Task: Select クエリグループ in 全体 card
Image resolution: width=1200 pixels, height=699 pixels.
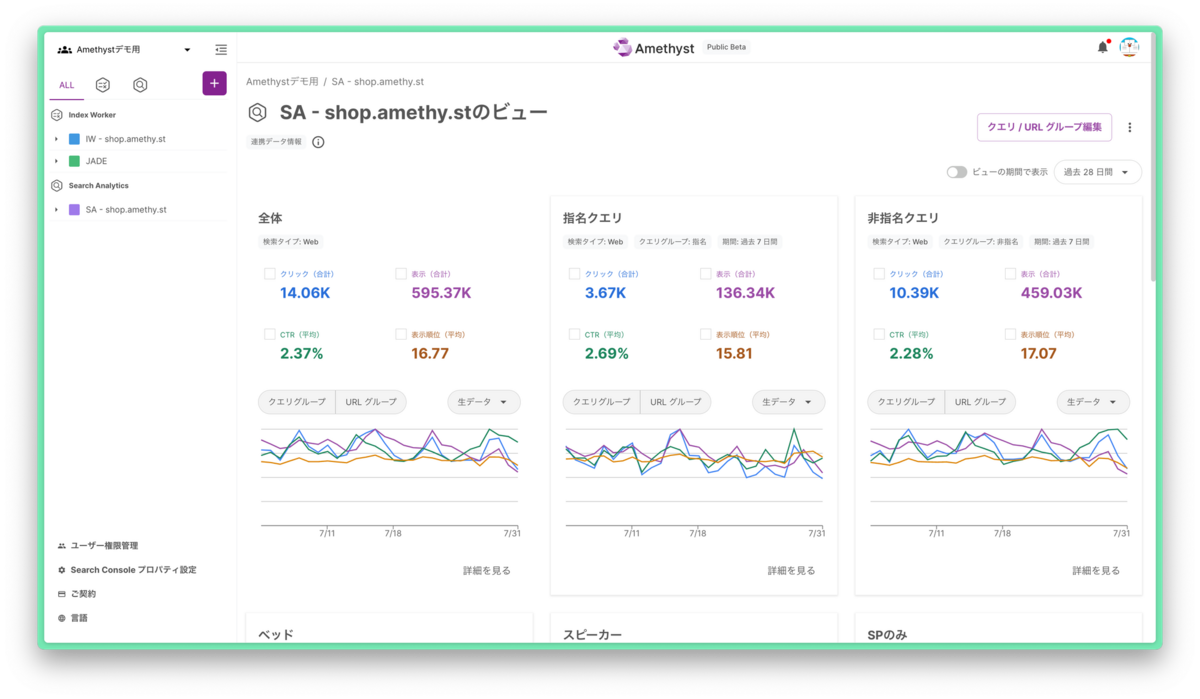Action: pyautogui.click(x=297, y=402)
